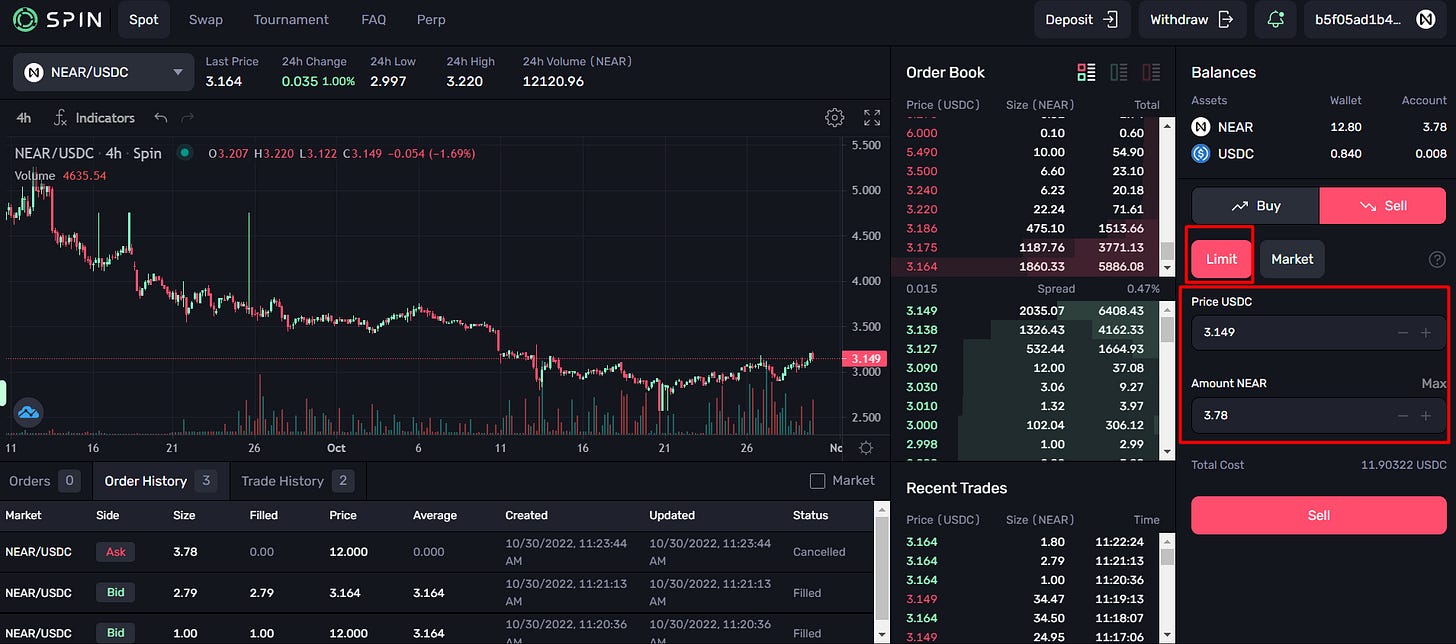
Task: Toggle fullscreen chart icon
Action: 872,118
